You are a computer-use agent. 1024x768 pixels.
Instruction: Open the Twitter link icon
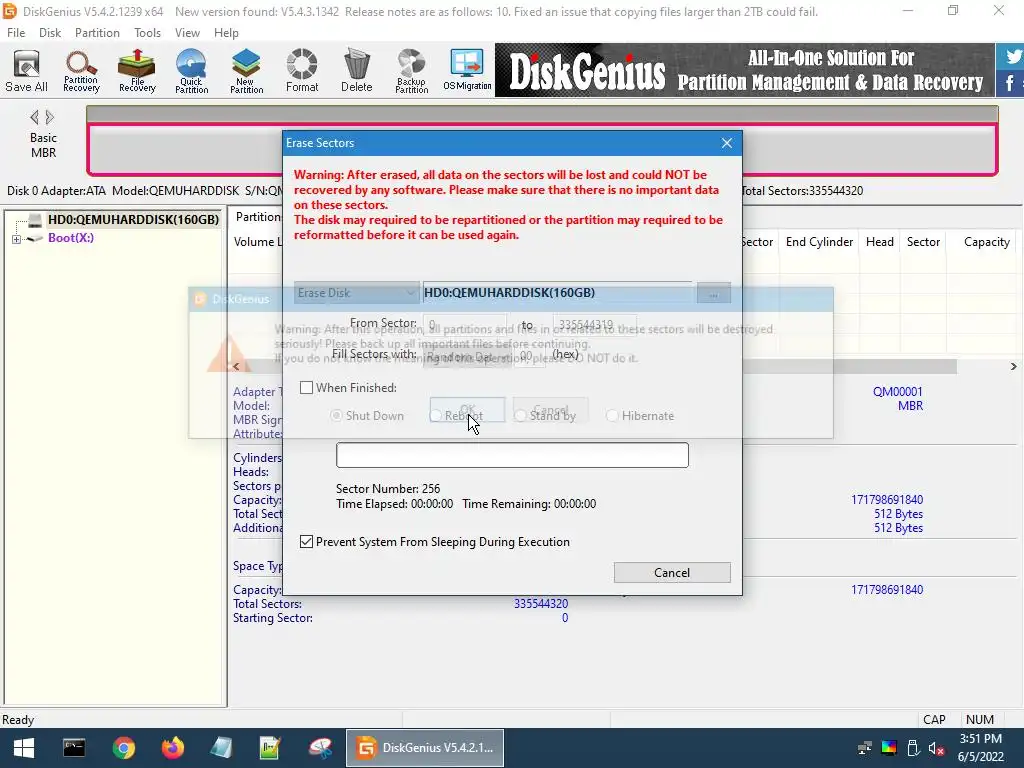1012,57
